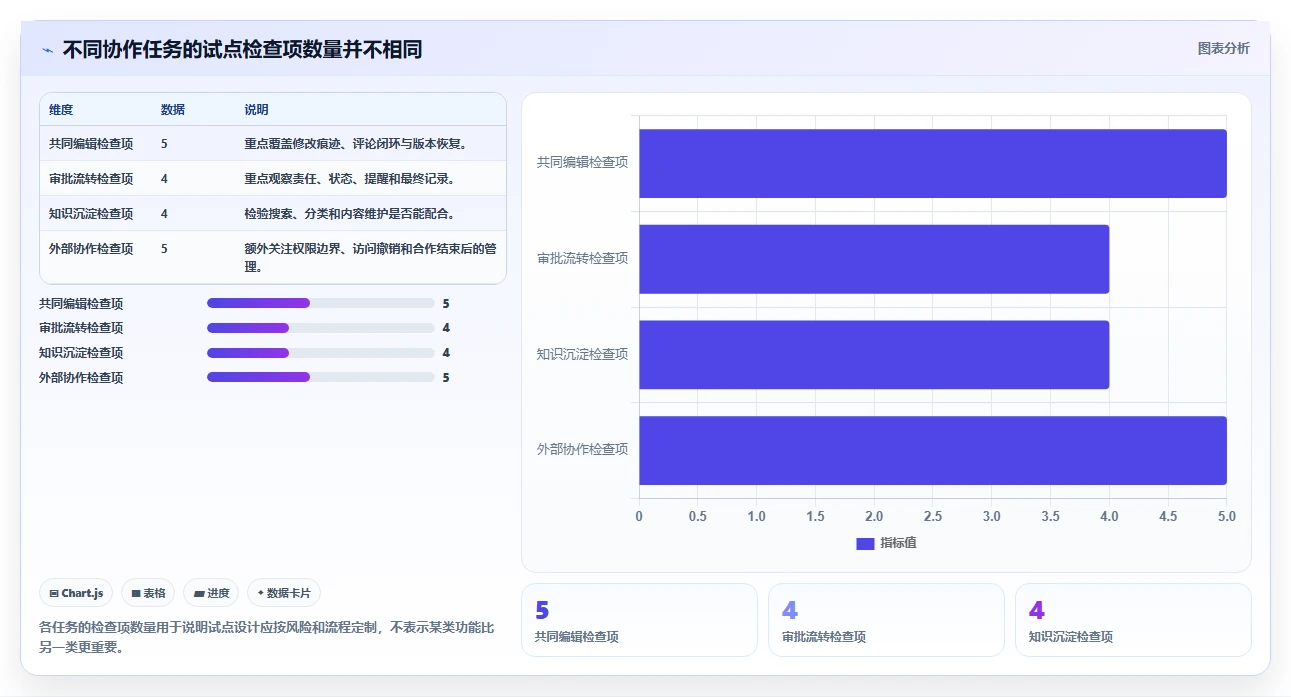Select table row 共同编辑检查项
This screenshot has width=1291, height=697.
[273, 144]
